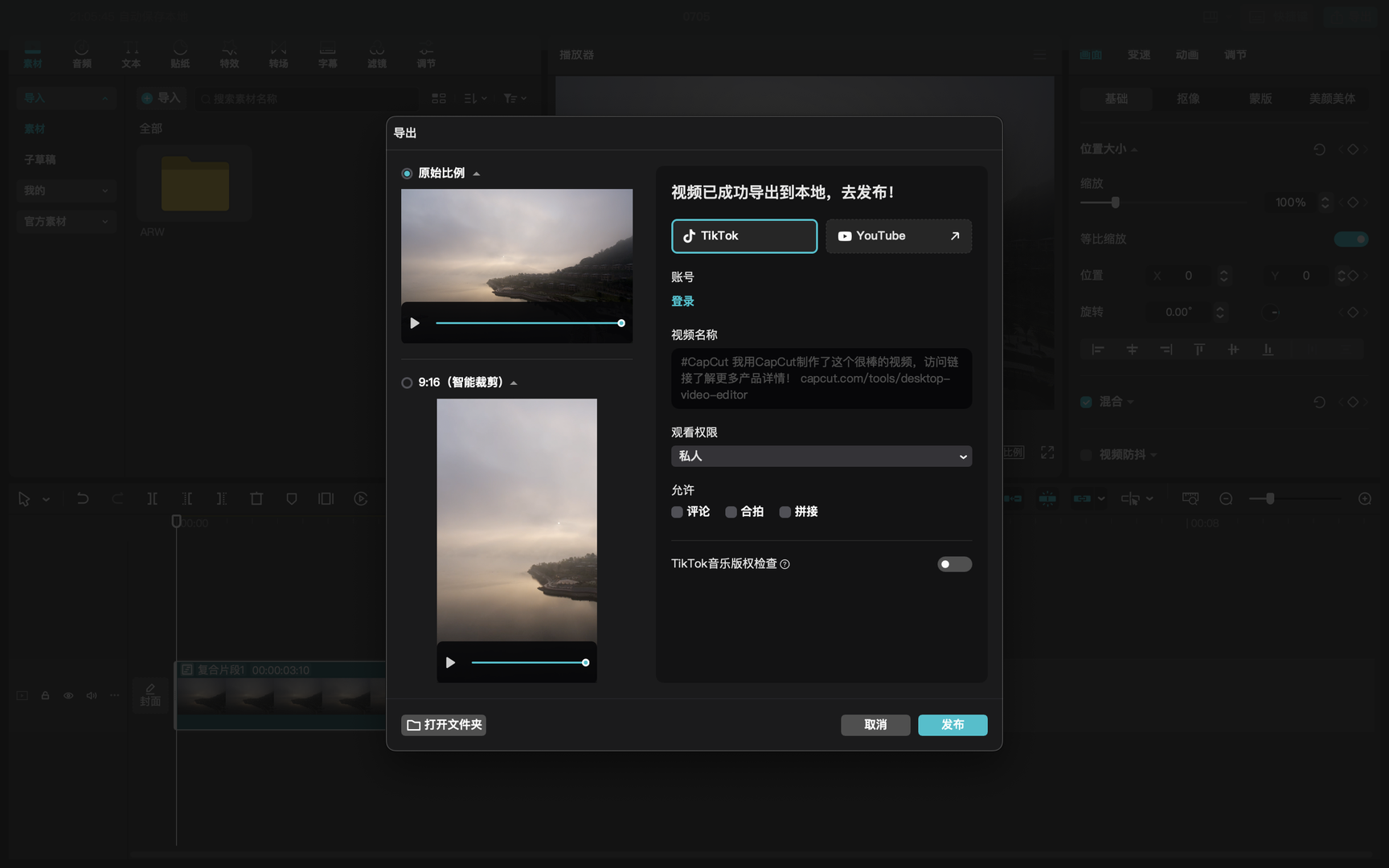
Task: Select the 原始比例 radio button
Action: [407, 174]
